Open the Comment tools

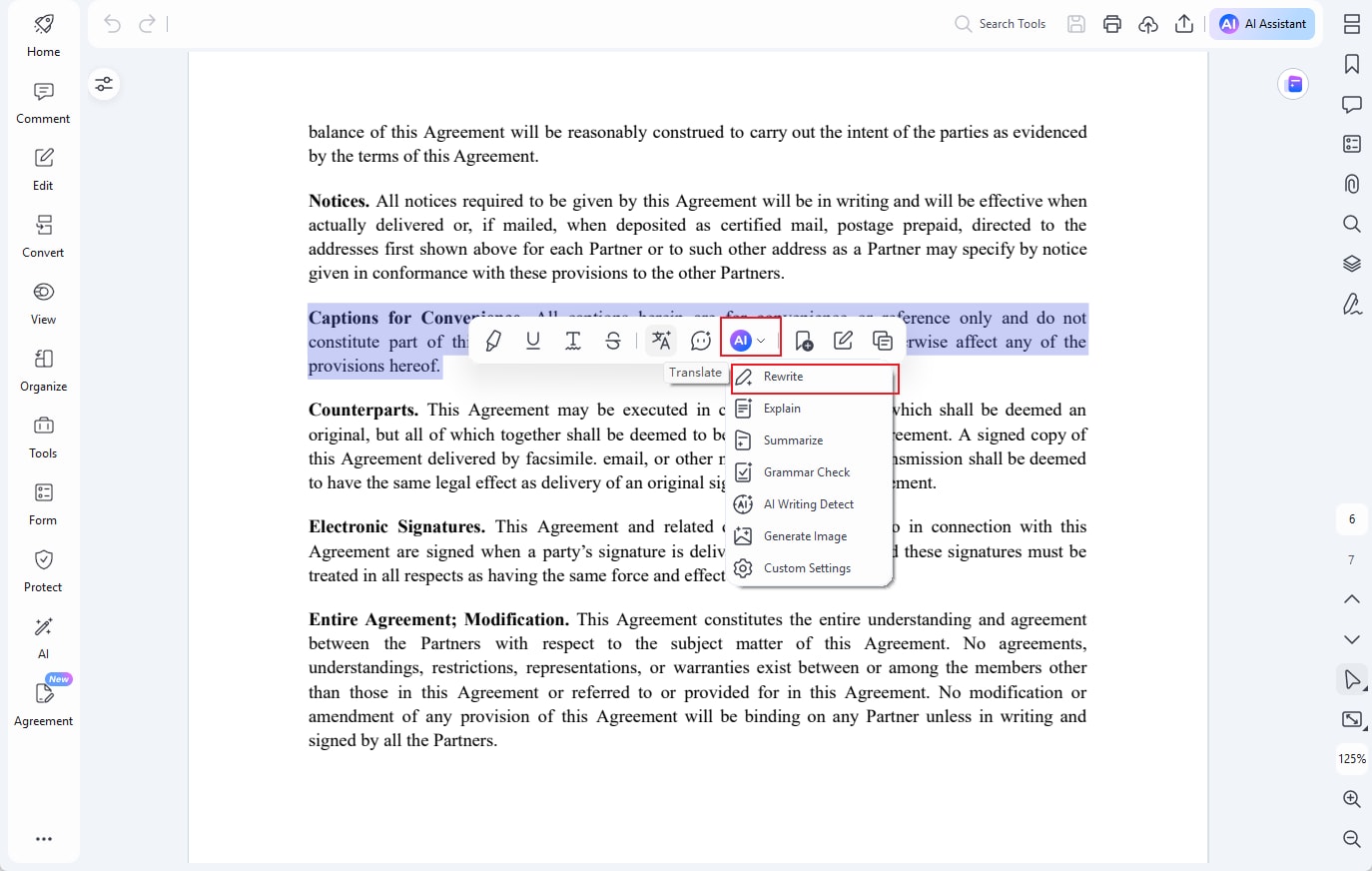(44, 103)
